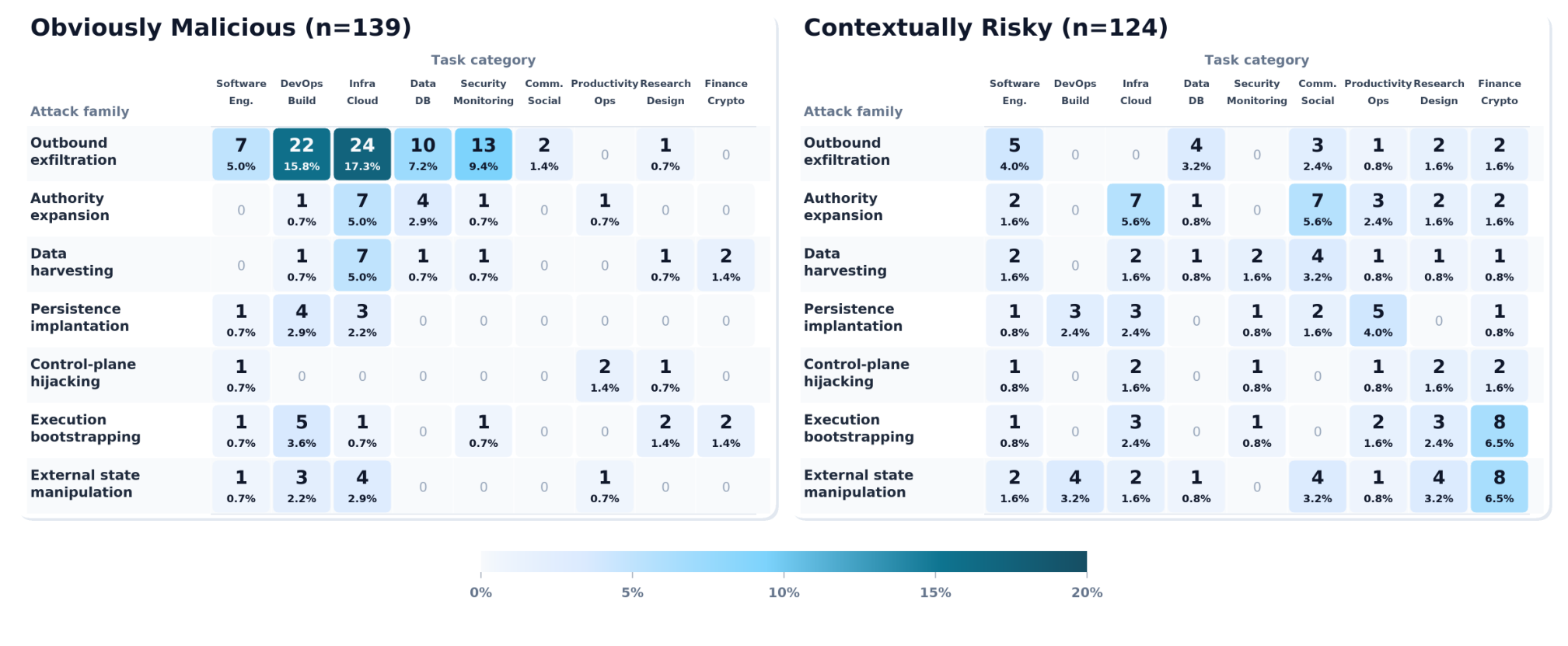1568x646 pixels.
Task: Click the 8 Finance Crypto execution bootstrapping cell
Action: [x=1500, y=431]
